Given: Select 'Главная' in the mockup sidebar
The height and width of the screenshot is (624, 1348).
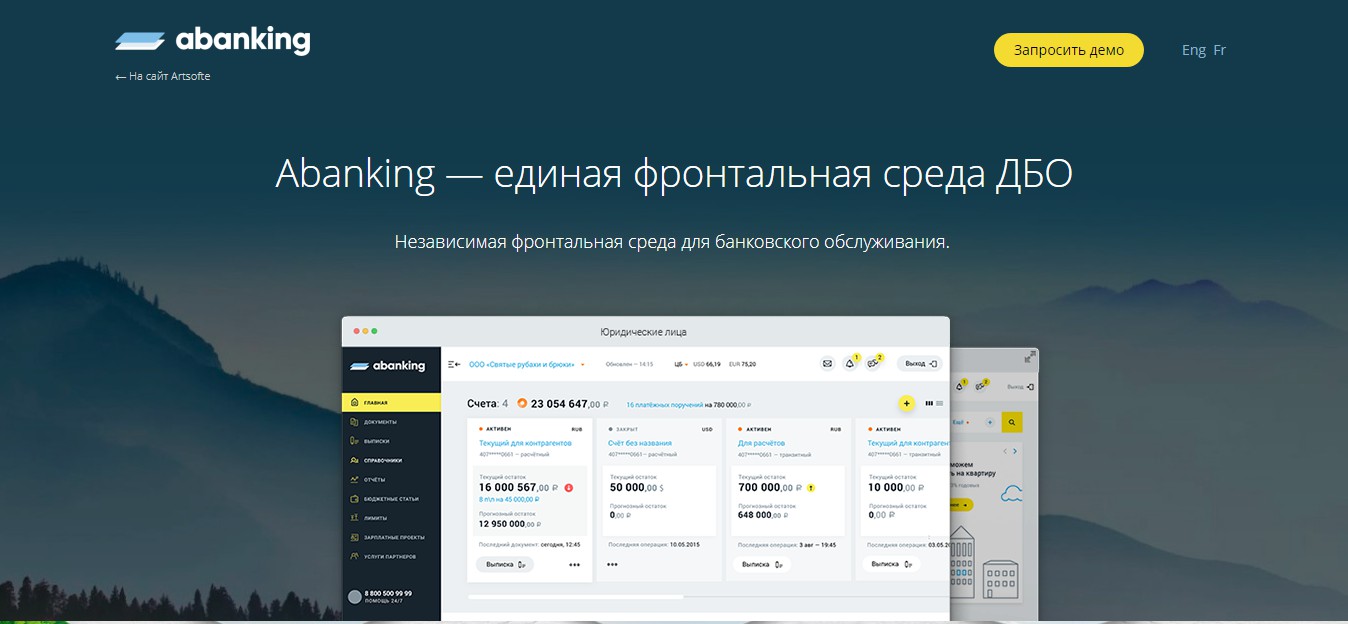Looking at the screenshot, I should (391, 403).
